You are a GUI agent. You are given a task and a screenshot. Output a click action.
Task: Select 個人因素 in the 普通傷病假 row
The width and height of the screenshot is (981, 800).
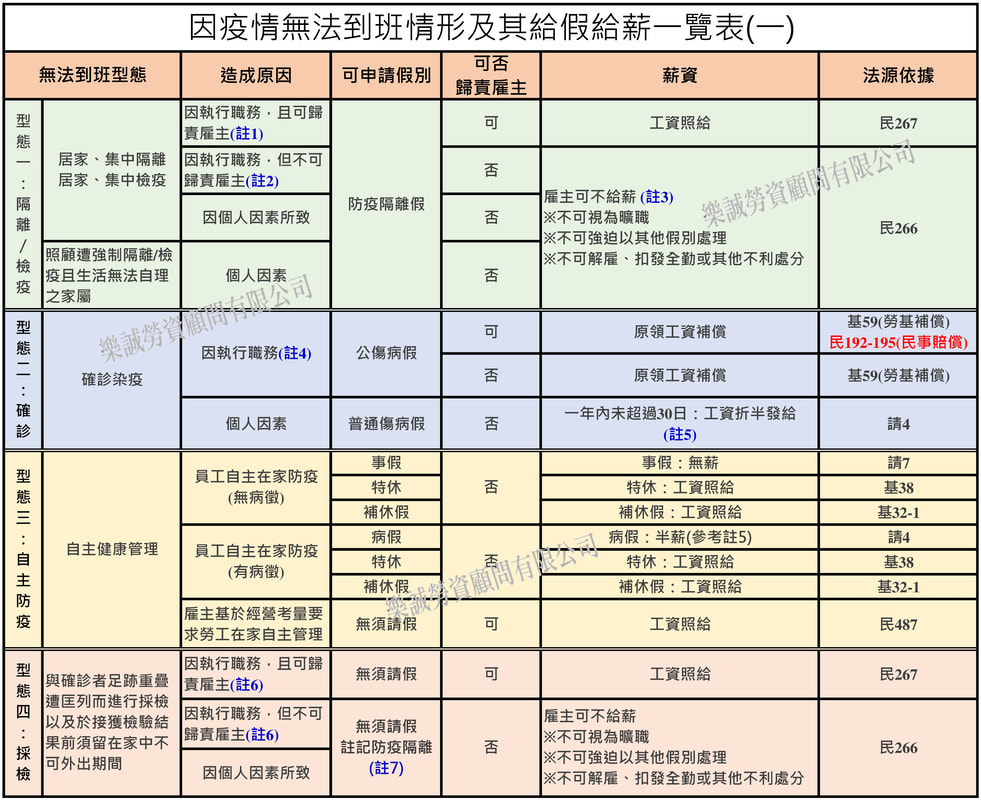tap(256, 423)
